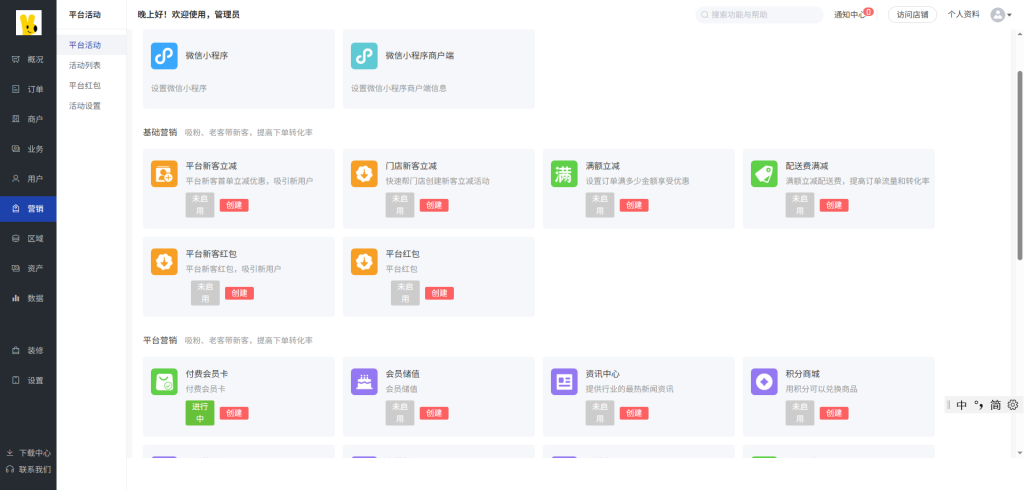Image resolution: width=1024 pixels, height=490 pixels.
Task: Click 创建 on the 积分商城 card
Action: point(834,413)
